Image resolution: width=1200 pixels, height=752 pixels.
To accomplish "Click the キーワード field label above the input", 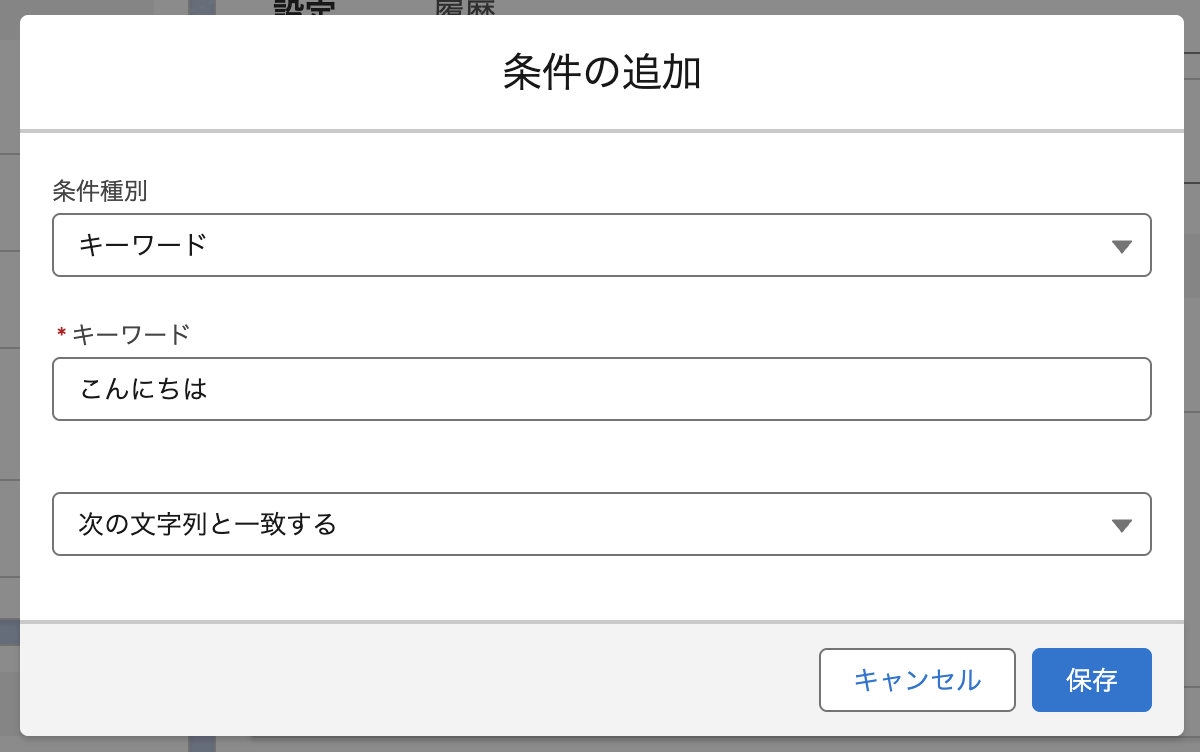I will (130, 334).
